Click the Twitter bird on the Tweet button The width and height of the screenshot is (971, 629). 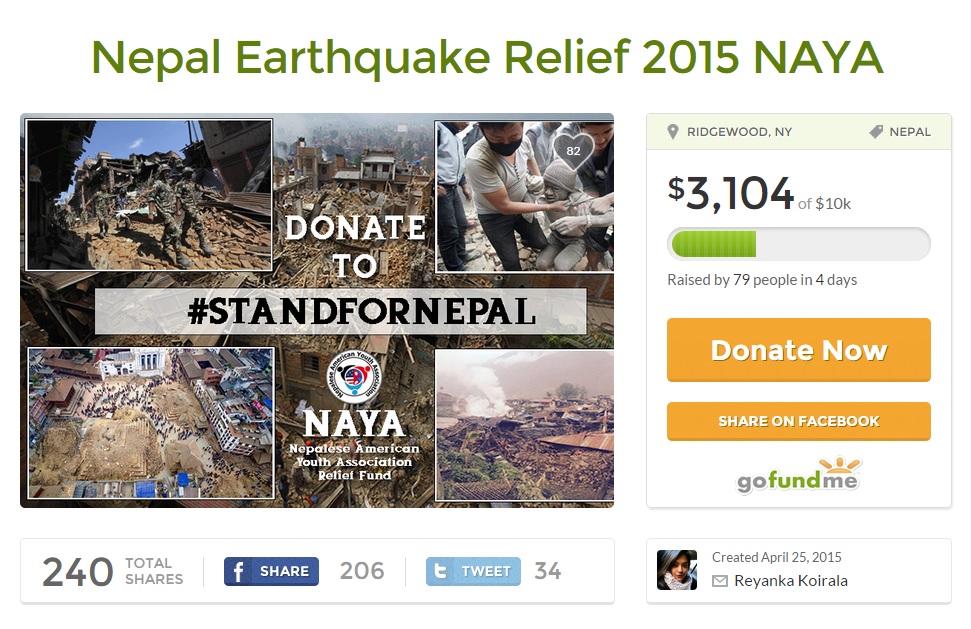[441, 571]
